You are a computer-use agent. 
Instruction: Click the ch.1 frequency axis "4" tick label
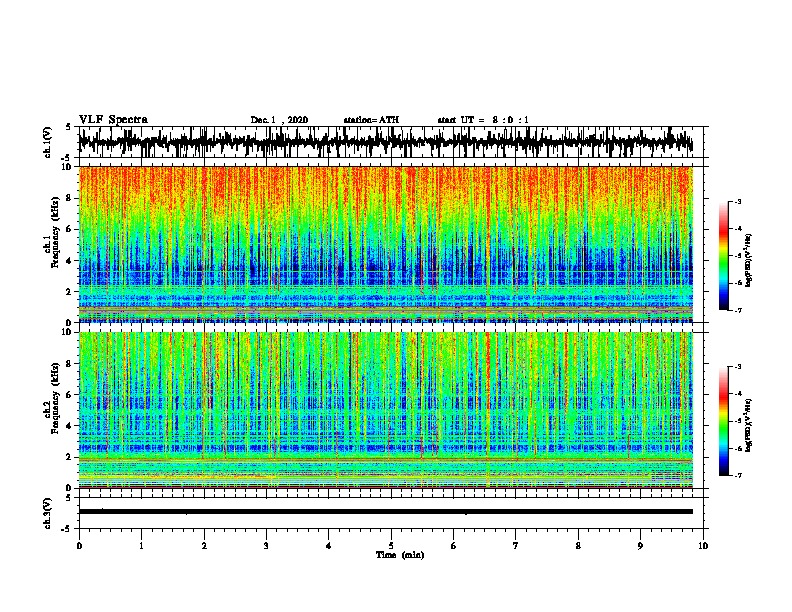pos(69,261)
